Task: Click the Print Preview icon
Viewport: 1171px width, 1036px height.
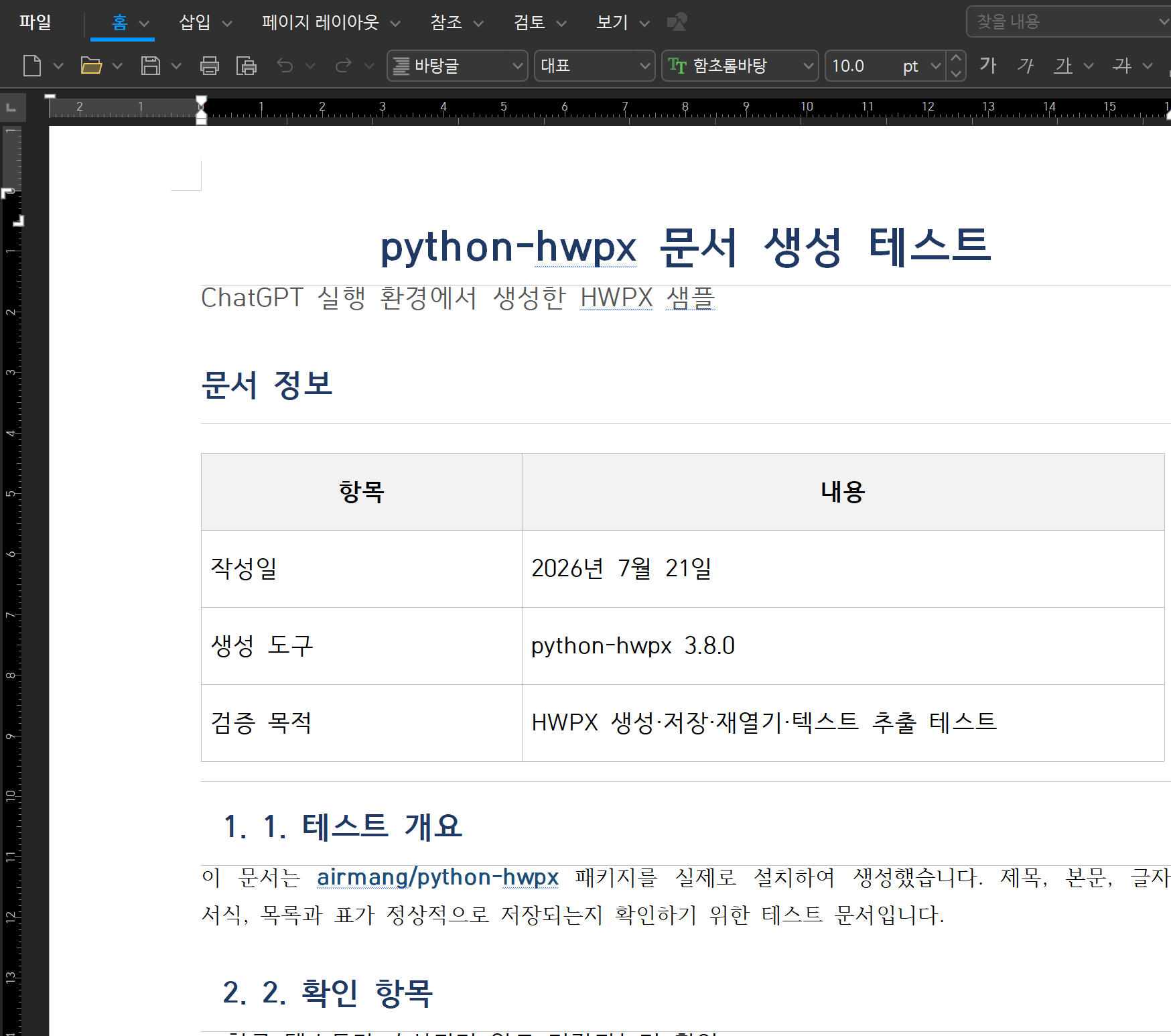Action: point(247,66)
